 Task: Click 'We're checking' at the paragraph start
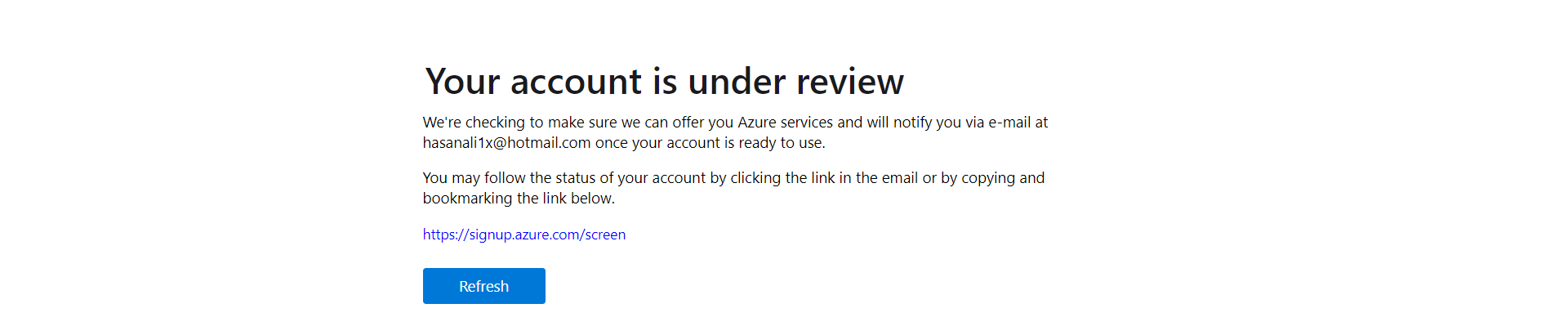474,123
